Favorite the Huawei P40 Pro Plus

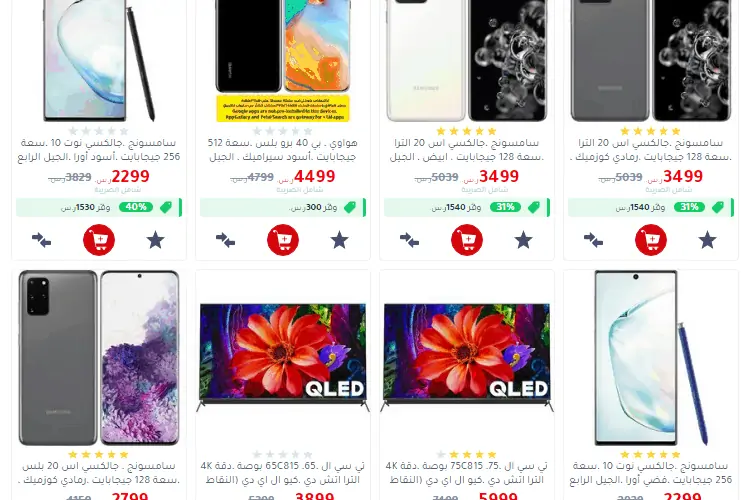pos(340,240)
